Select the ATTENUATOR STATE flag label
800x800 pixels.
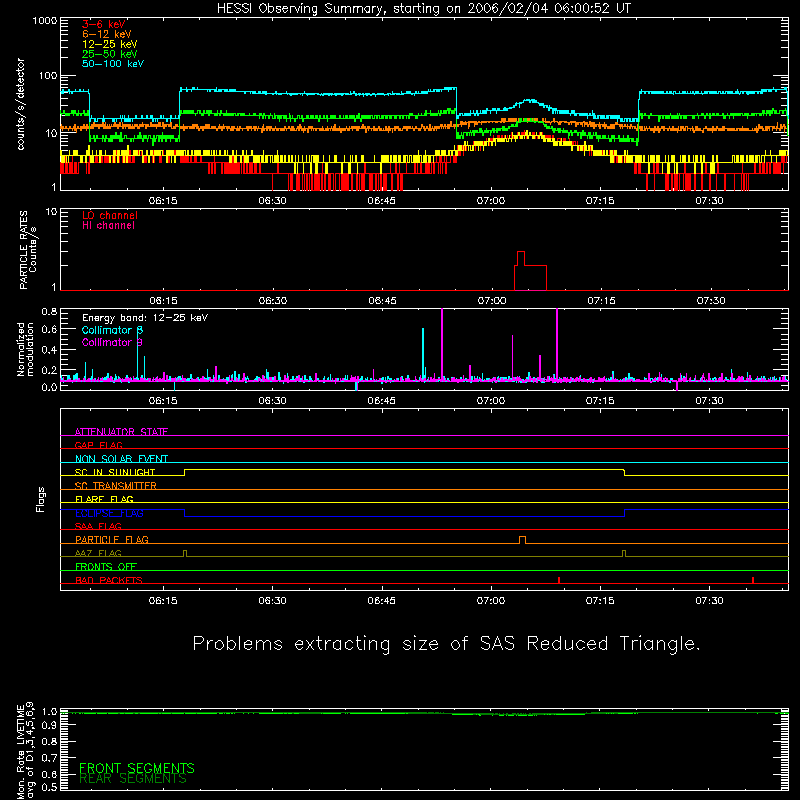coord(121,432)
